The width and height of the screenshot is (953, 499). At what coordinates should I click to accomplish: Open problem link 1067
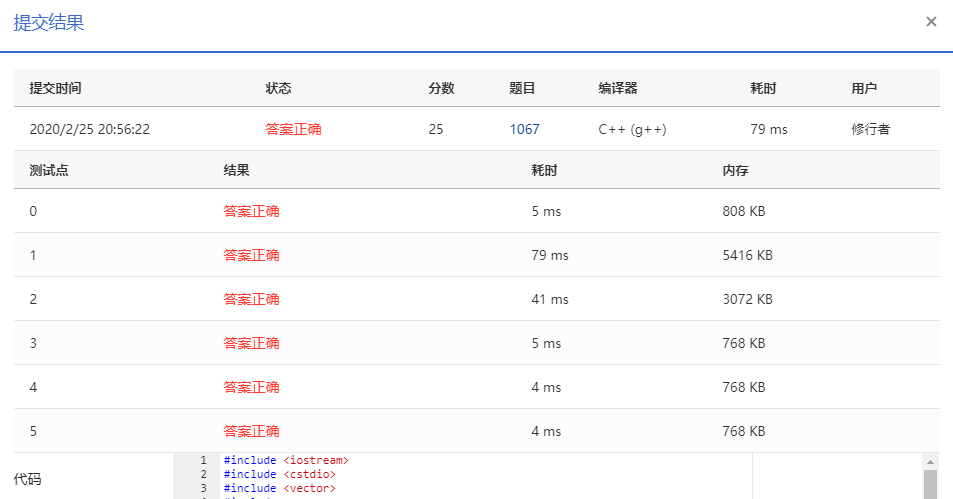point(524,129)
